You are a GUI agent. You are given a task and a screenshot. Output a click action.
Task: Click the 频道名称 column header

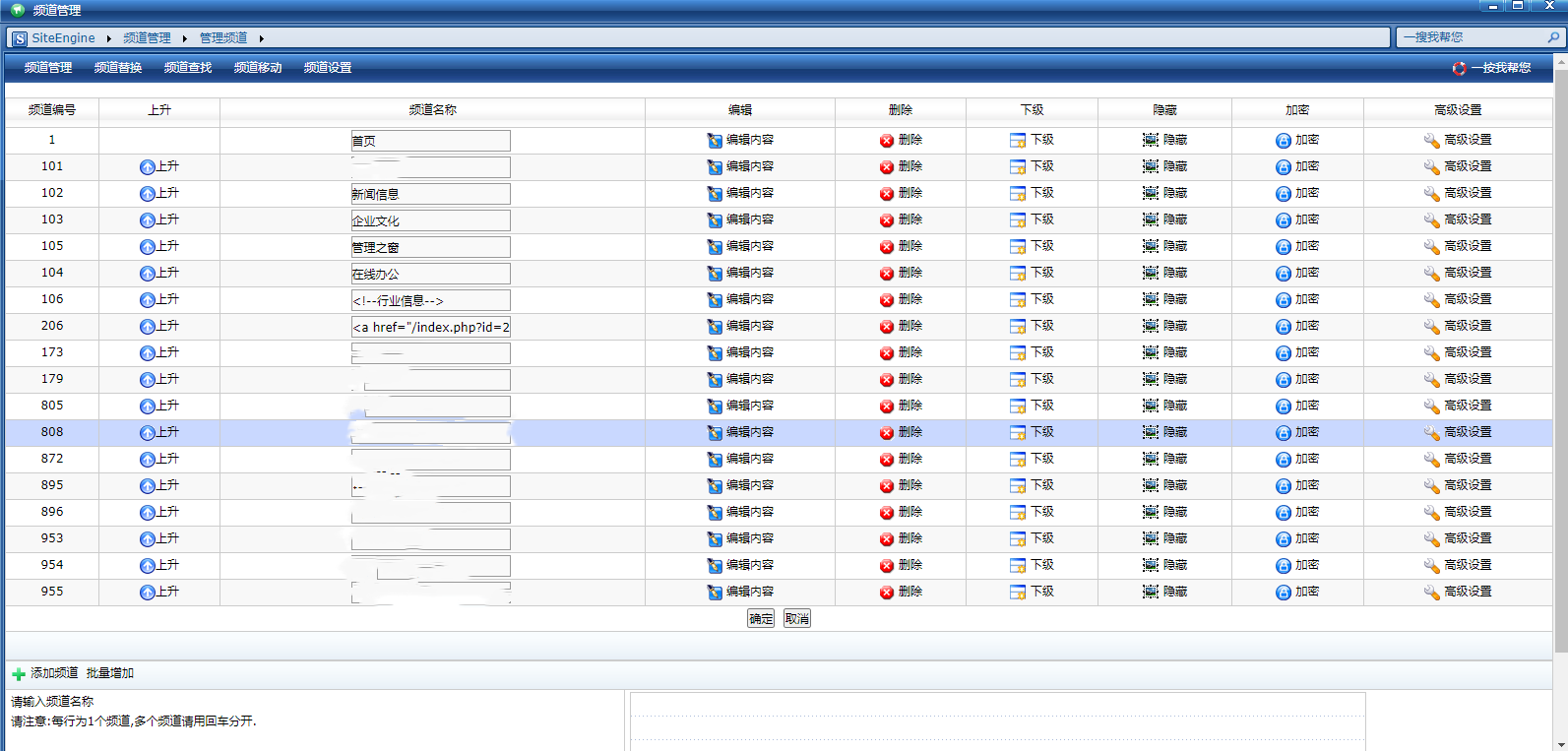(433, 110)
